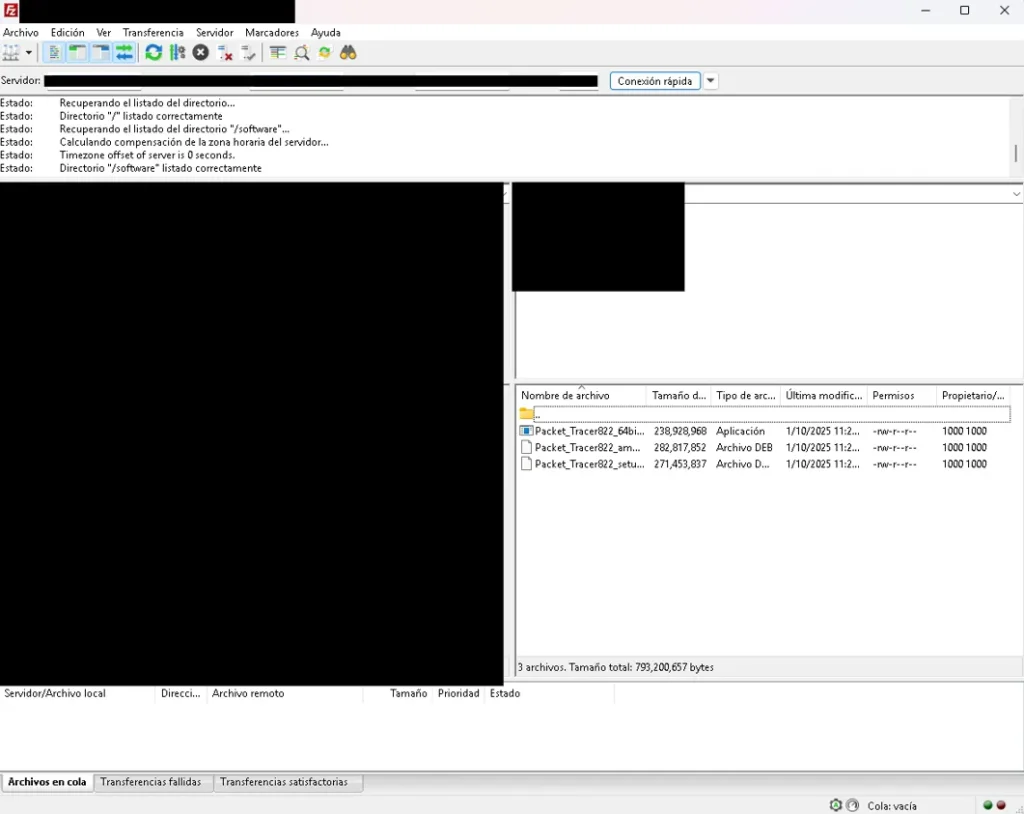Toggle the local directory tree view
The image size is (1024, 814).
(78, 53)
